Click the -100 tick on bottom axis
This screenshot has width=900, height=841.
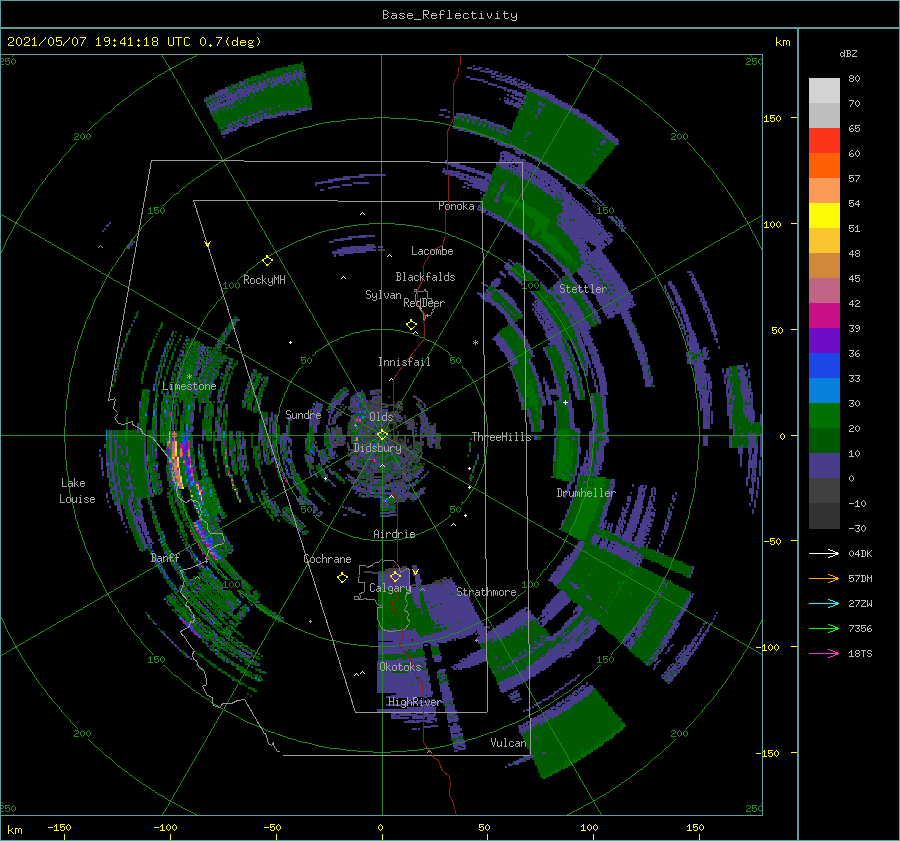pyautogui.click(x=165, y=827)
